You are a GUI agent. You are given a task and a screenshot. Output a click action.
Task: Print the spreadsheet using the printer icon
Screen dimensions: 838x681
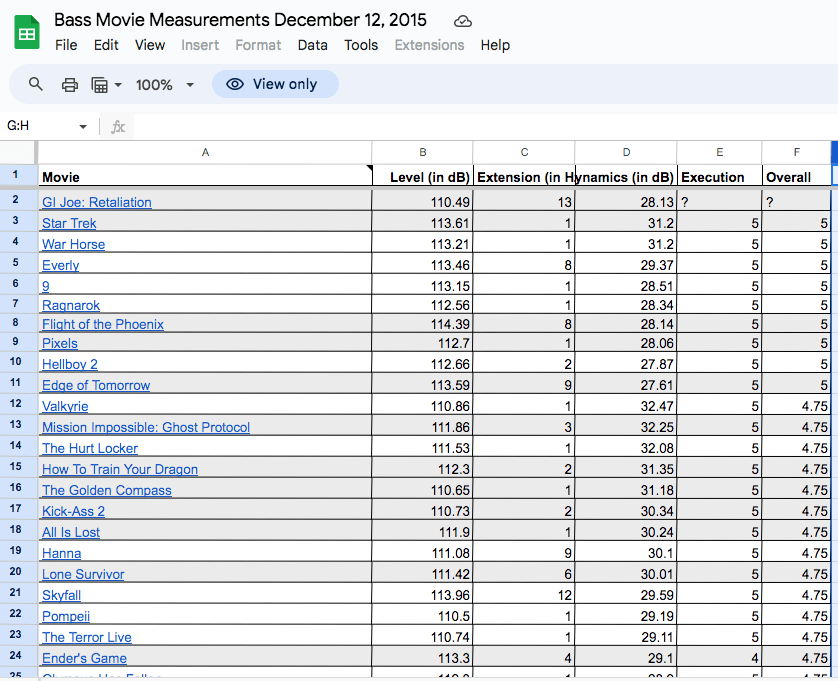(x=69, y=84)
